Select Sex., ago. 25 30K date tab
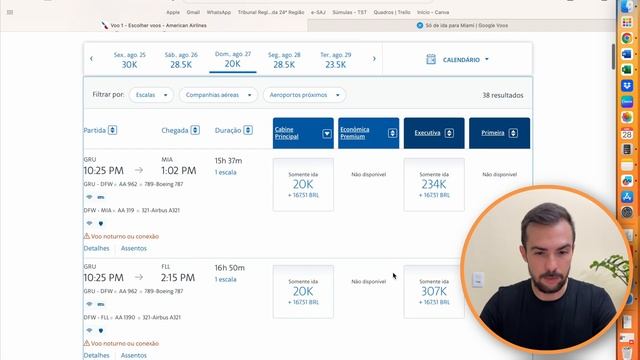This screenshot has width=640, height=360. (129, 60)
